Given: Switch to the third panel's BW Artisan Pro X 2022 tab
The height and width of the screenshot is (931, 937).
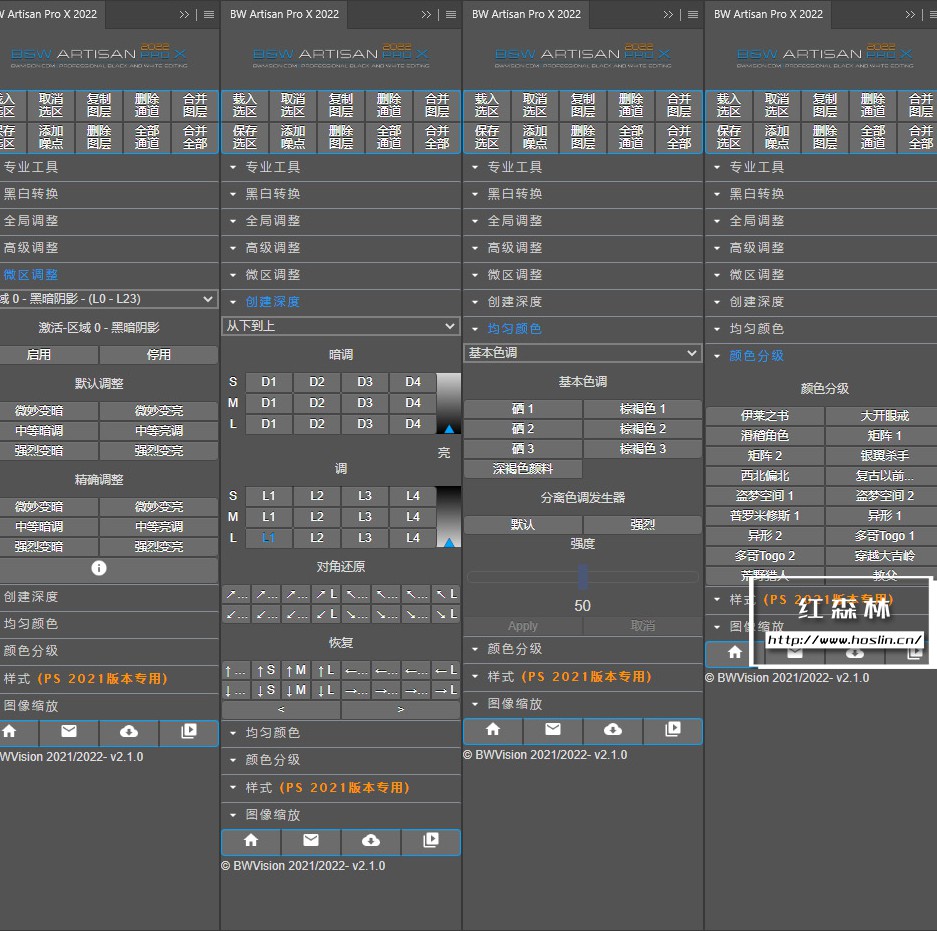Looking at the screenshot, I should click(525, 14).
